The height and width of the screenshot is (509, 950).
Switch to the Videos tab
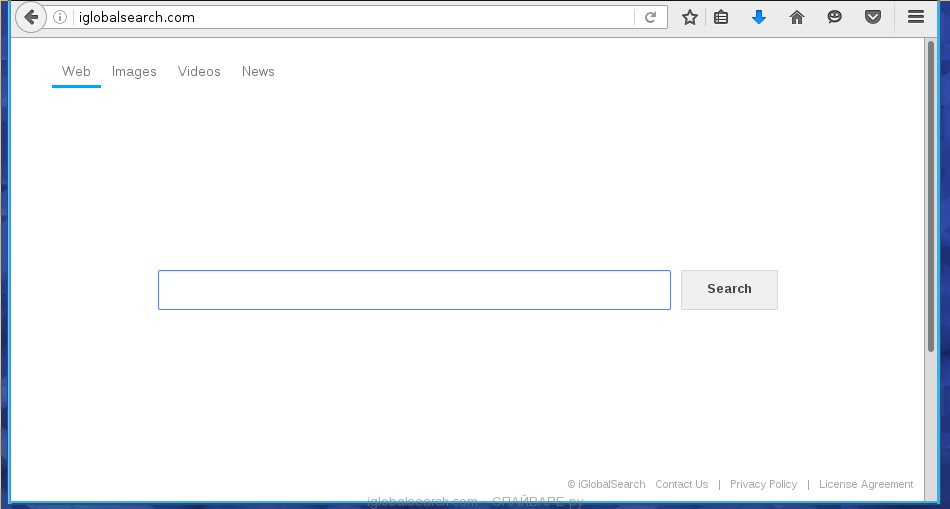point(199,72)
